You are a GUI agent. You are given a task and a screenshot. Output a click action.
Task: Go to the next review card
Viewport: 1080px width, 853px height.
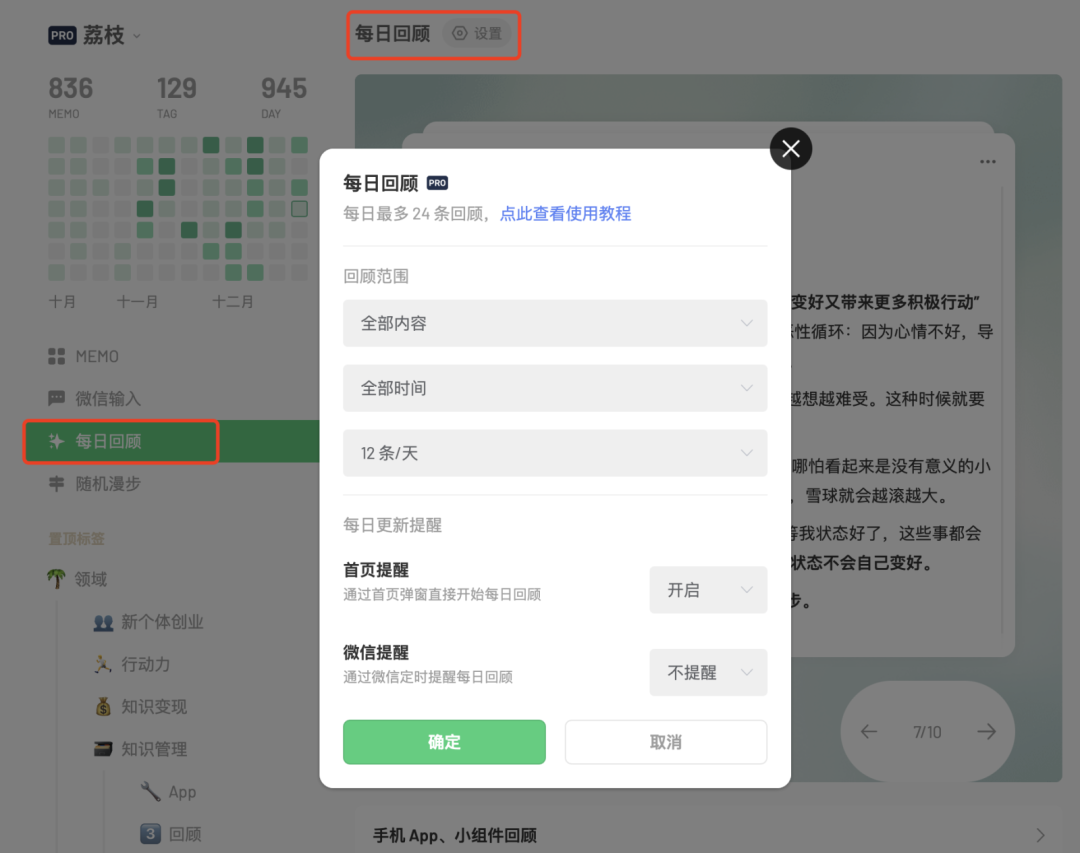(986, 732)
